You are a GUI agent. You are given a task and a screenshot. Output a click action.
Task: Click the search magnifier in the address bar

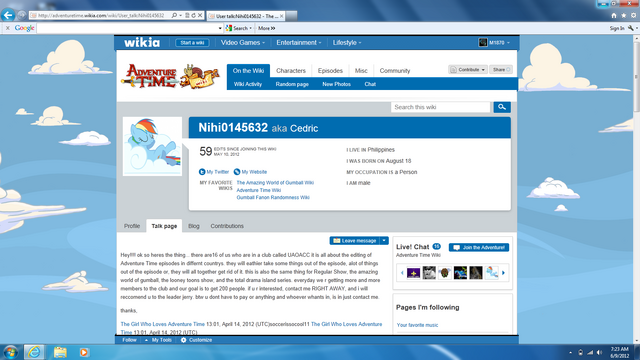coord(174,16)
